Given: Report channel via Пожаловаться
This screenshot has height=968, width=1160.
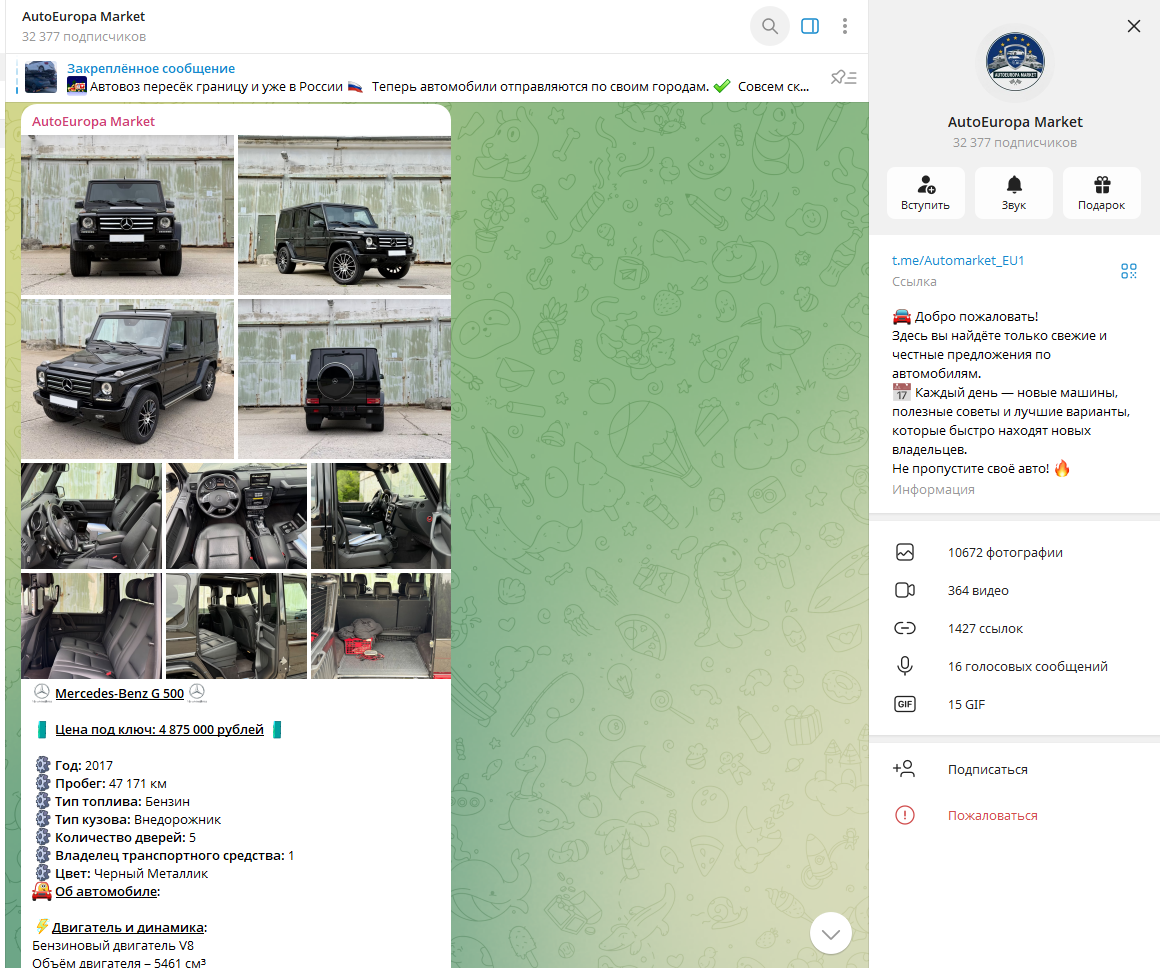Looking at the screenshot, I should coord(992,815).
